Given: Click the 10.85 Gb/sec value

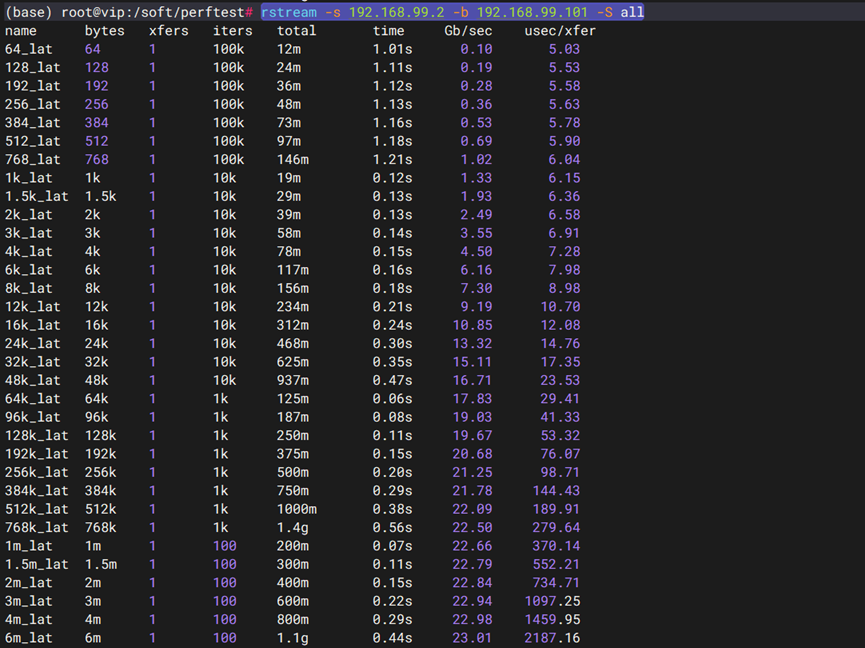Looking at the screenshot, I should tap(472, 325).
